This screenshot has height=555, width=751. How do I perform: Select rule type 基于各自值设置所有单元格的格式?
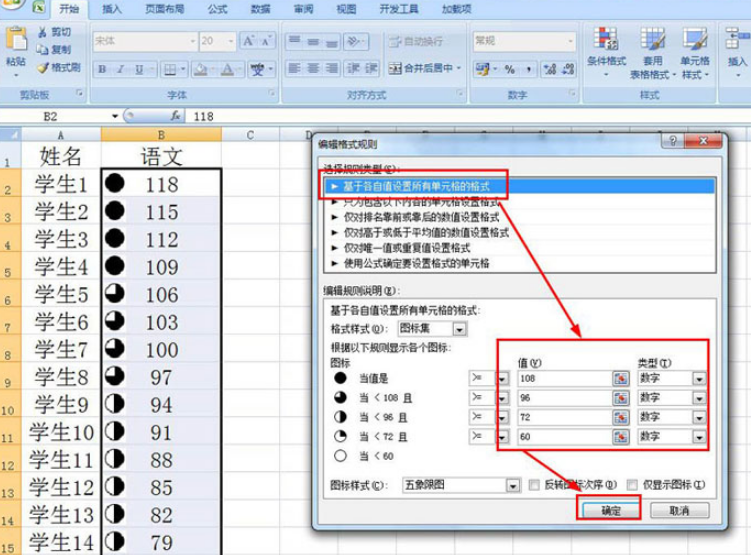click(520, 186)
